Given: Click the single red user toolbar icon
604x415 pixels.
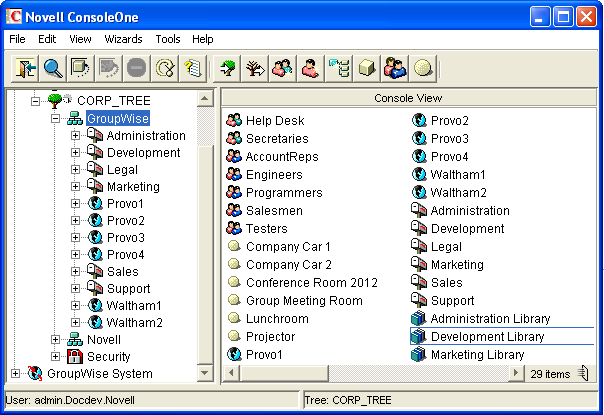Looking at the screenshot, I should click(x=310, y=69).
